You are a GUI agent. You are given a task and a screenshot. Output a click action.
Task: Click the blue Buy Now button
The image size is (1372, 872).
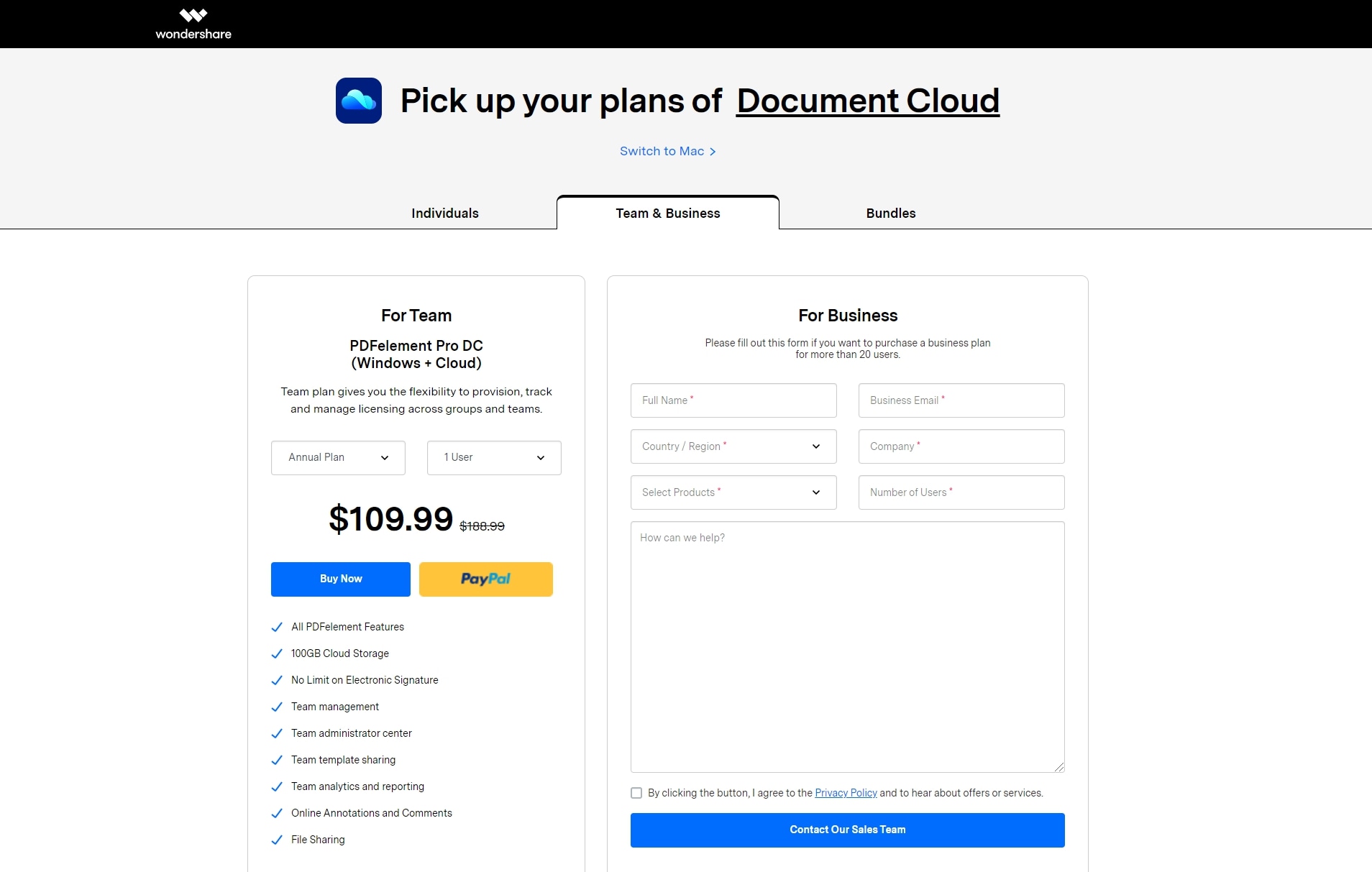point(341,579)
